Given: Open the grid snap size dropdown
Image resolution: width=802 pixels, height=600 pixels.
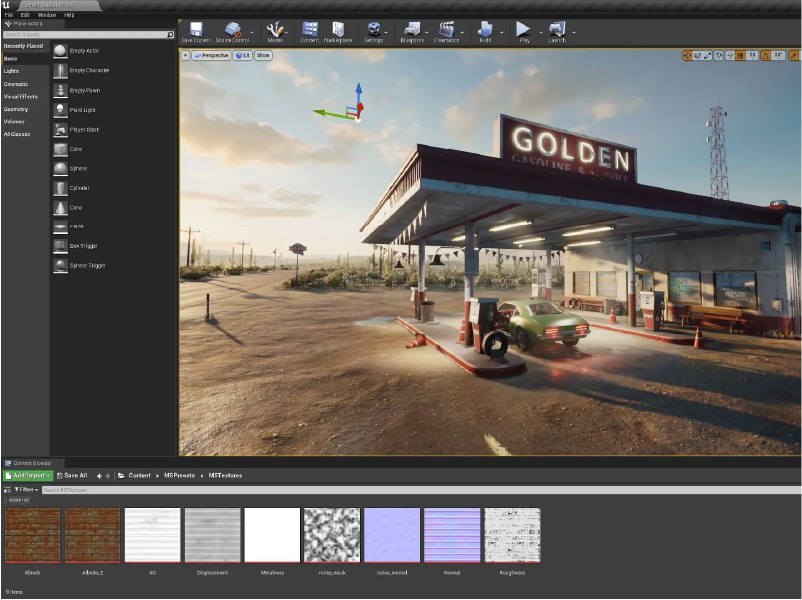Looking at the screenshot, I should [752, 55].
